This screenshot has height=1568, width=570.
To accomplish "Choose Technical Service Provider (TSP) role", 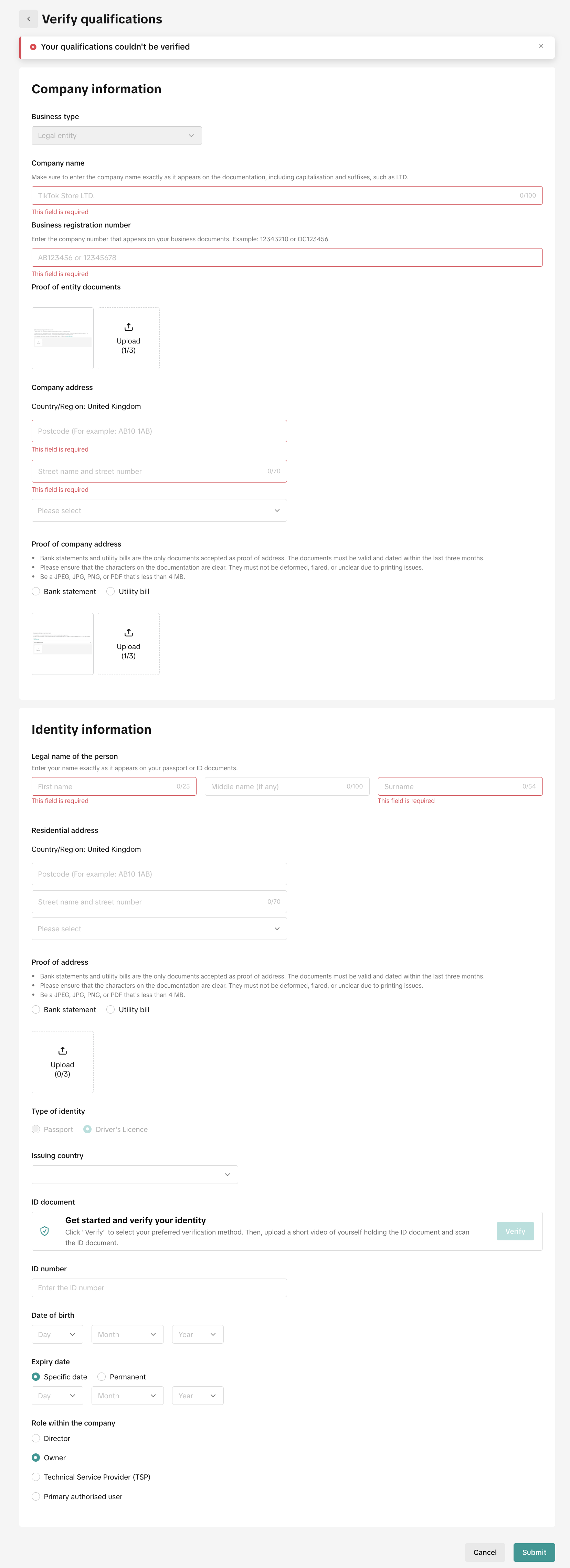I will [x=91, y=1477].
